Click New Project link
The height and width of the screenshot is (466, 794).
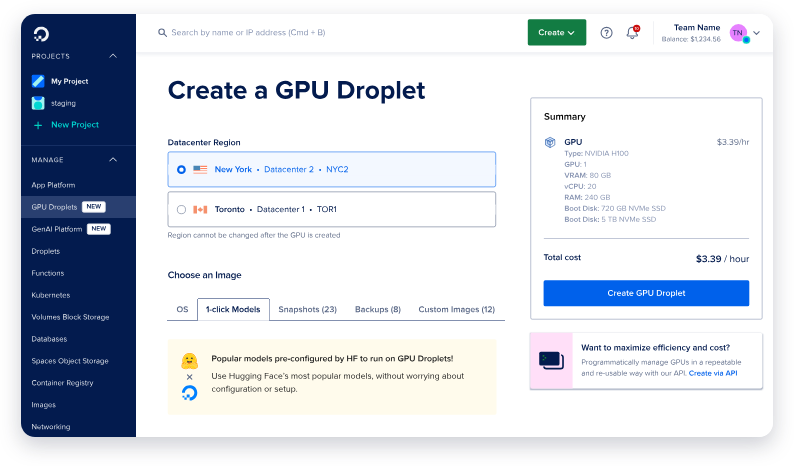pos(75,125)
